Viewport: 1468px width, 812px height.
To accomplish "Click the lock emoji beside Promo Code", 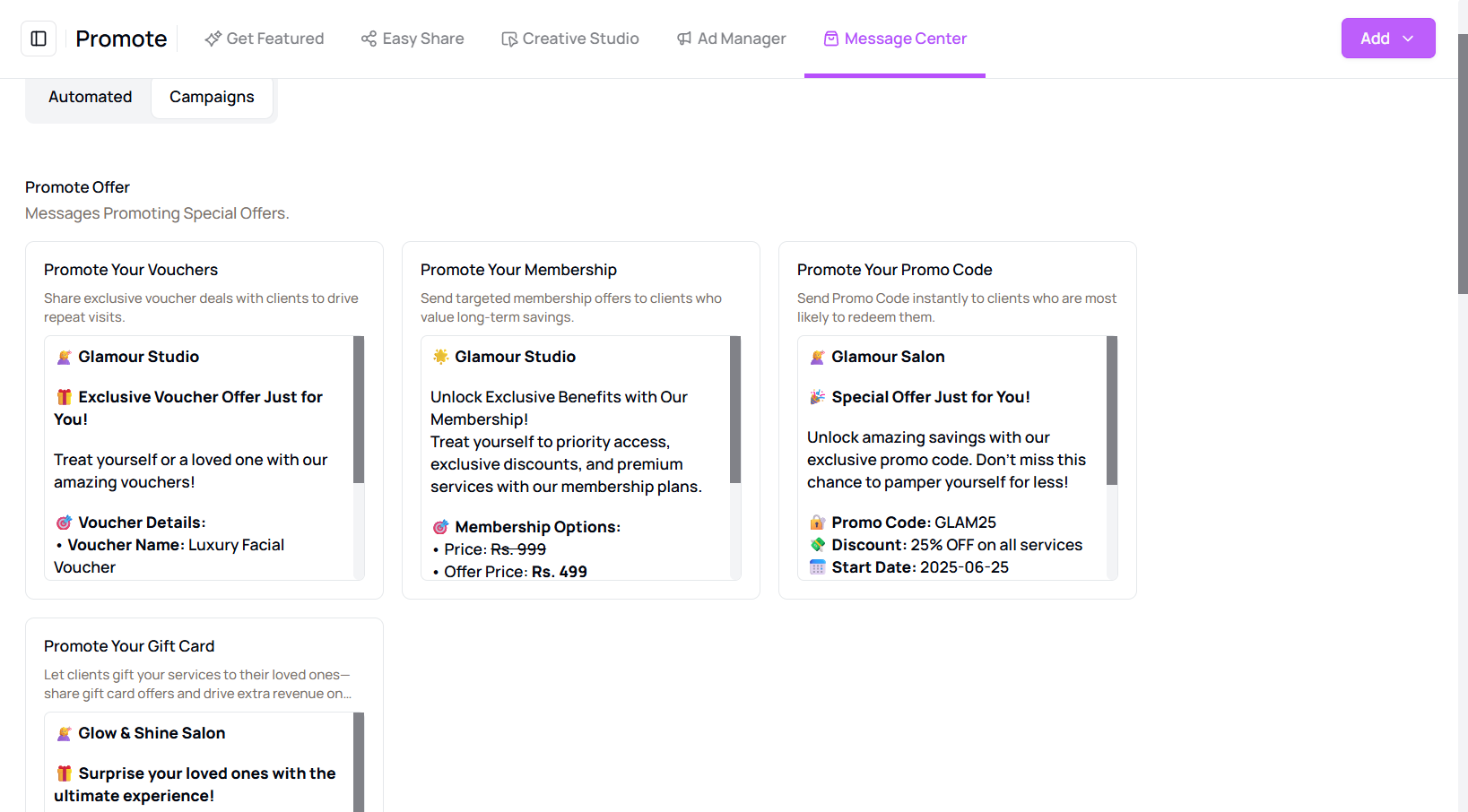I will (818, 523).
